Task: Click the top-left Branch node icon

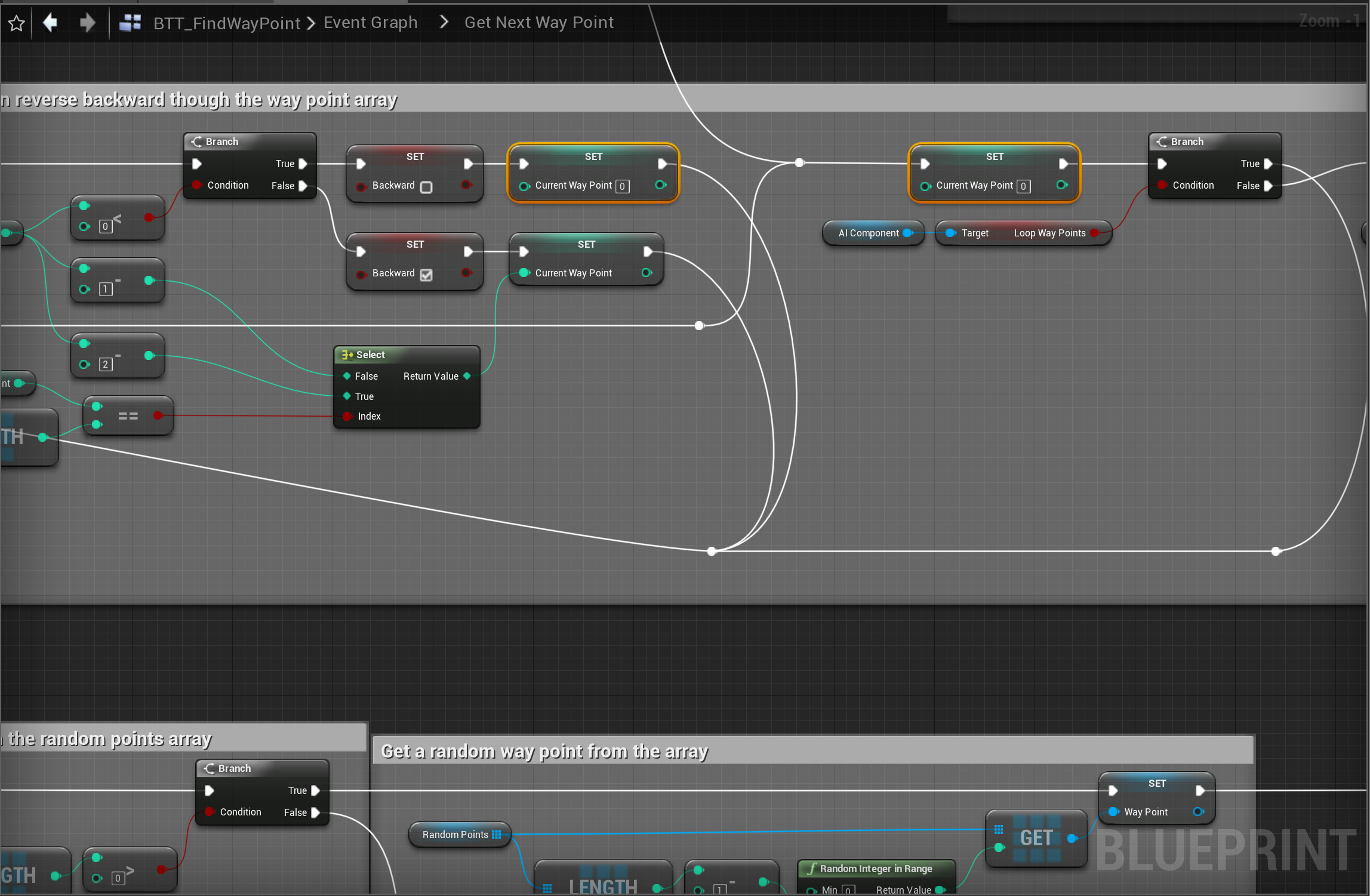Action: coord(197,141)
